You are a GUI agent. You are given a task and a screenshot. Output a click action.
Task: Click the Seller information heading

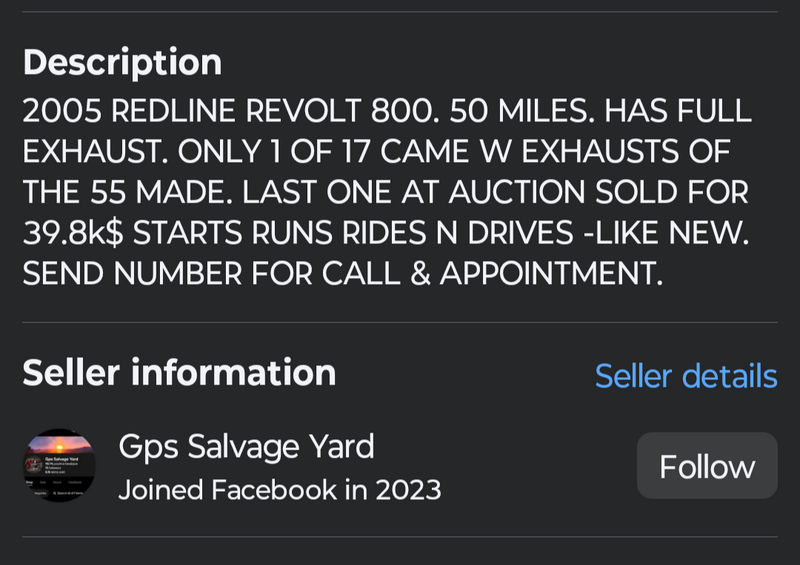pyautogui.click(x=180, y=373)
